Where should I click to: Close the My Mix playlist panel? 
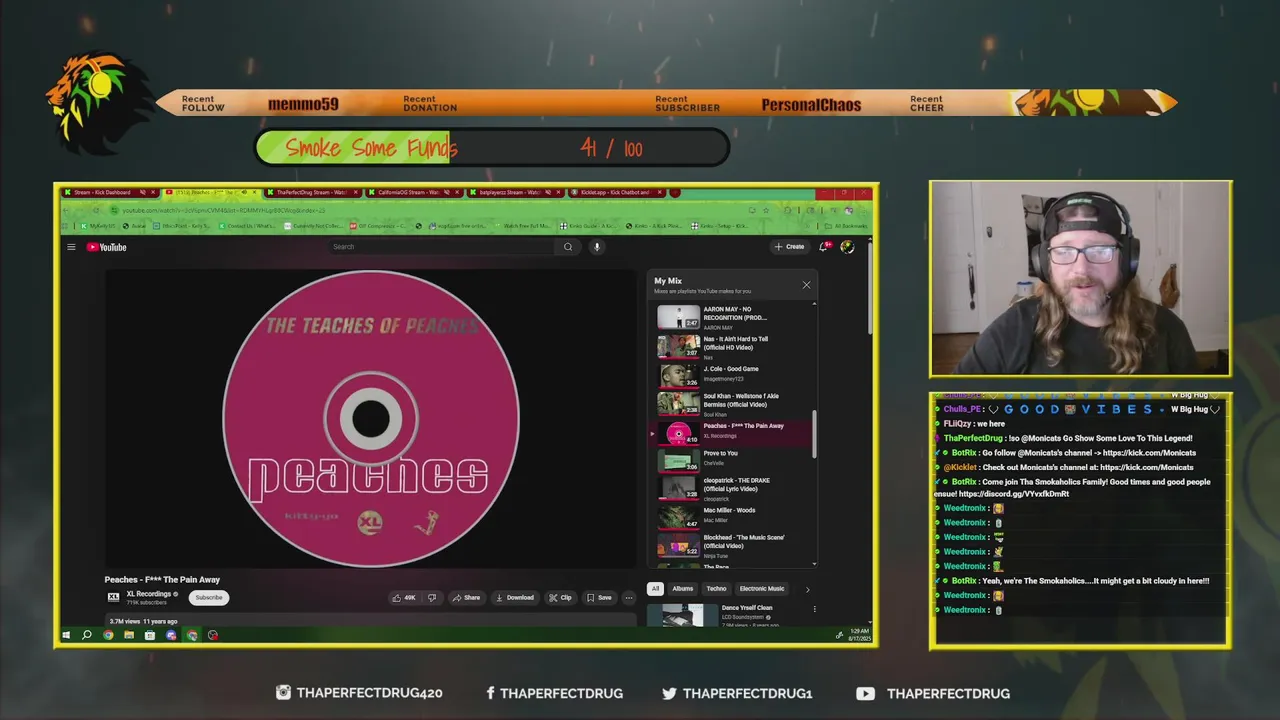(x=806, y=285)
